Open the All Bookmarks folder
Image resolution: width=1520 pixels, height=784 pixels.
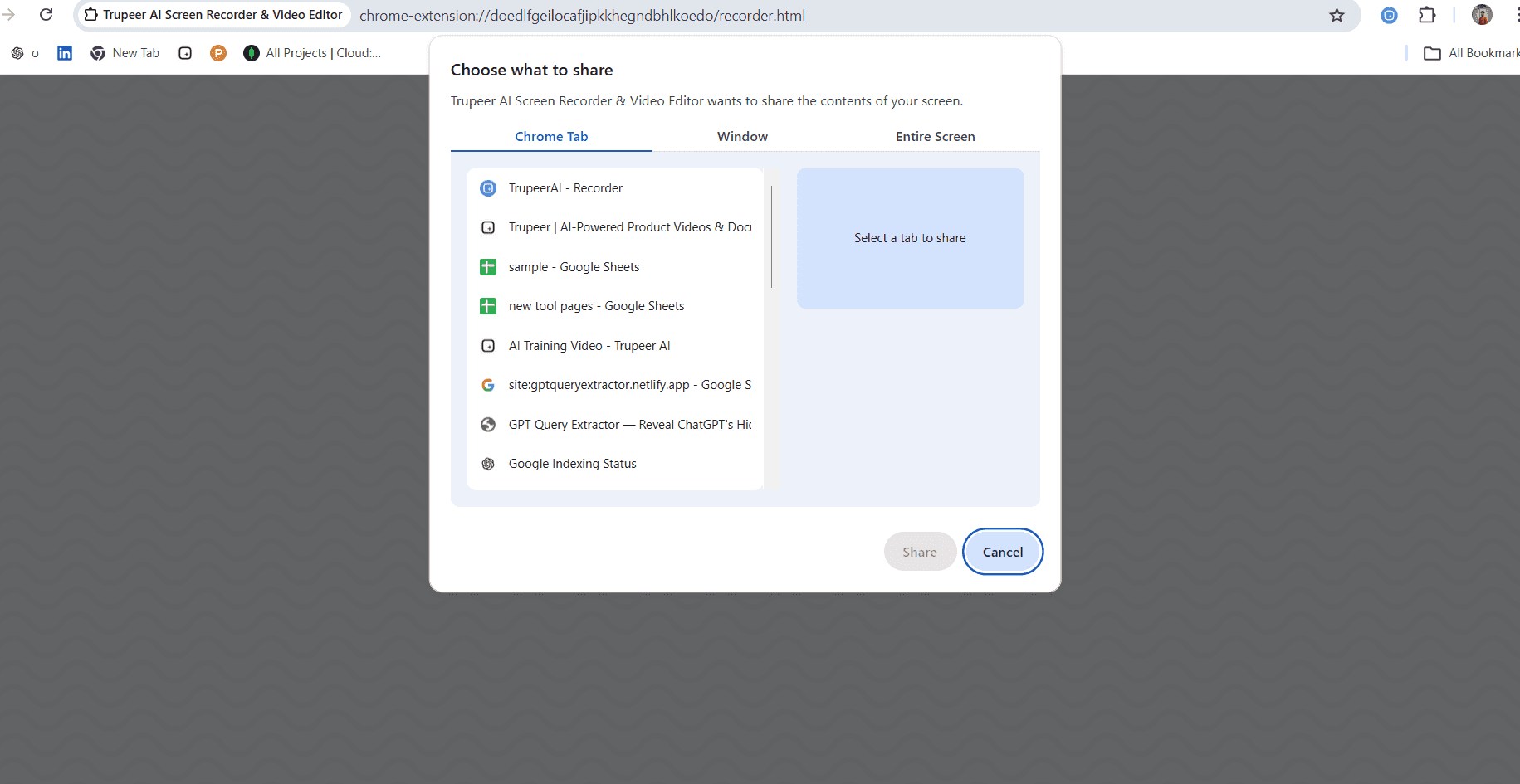1472,53
